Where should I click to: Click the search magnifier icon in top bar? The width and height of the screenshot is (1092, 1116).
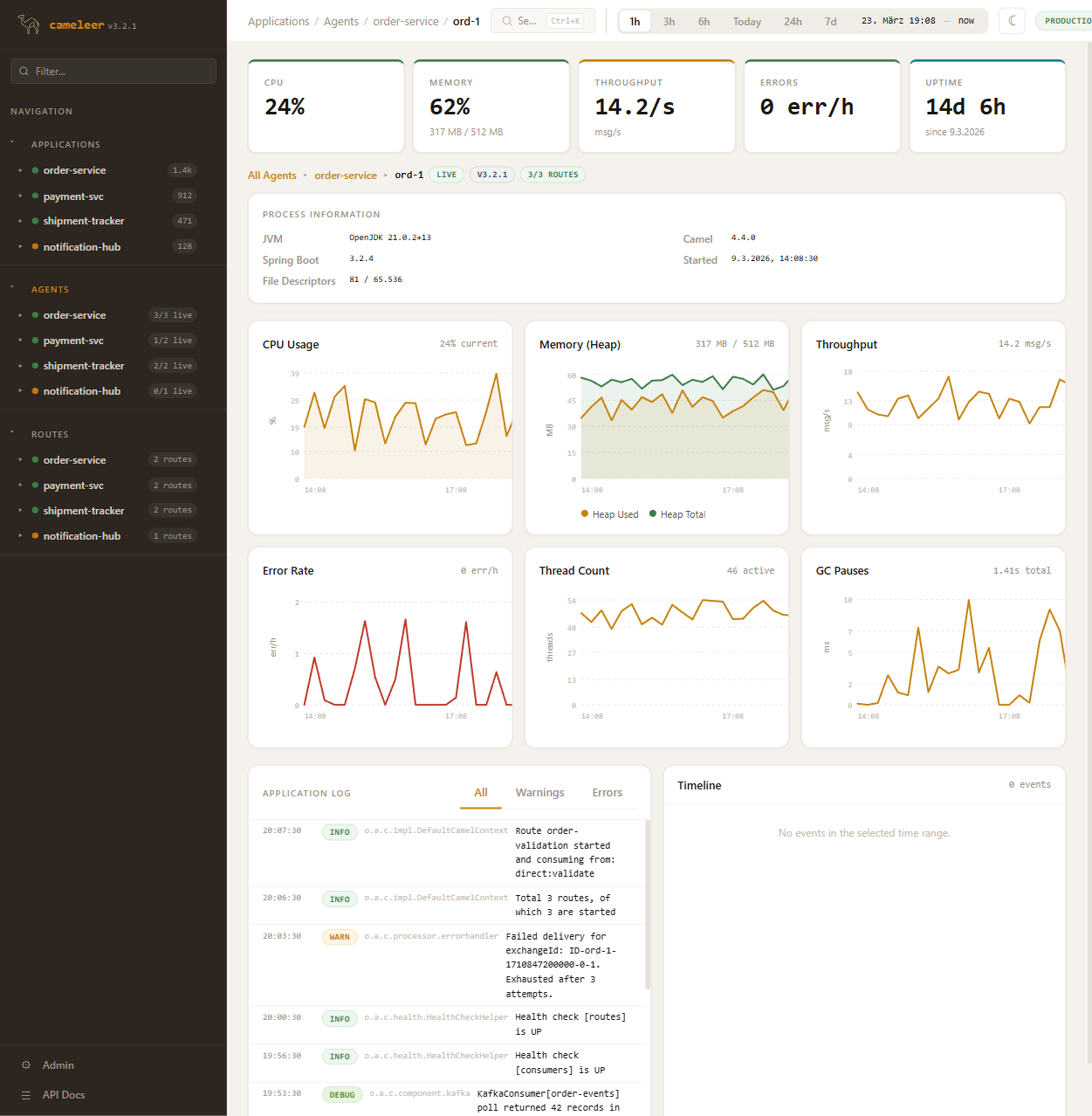(507, 21)
